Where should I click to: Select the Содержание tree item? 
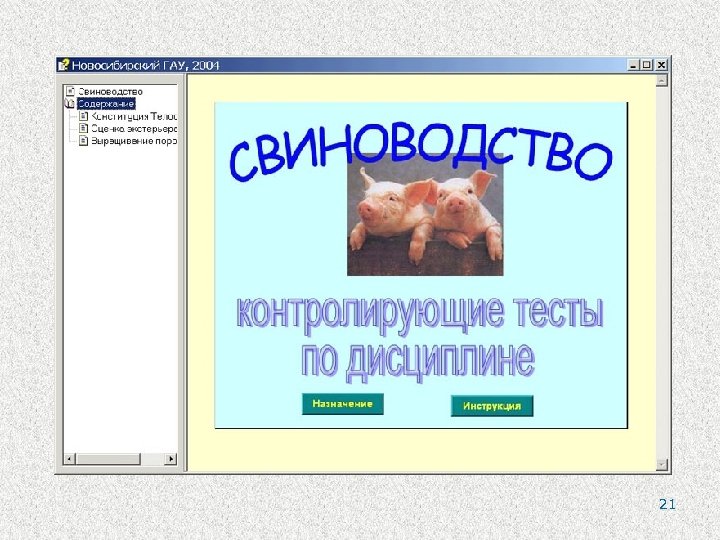pos(106,104)
